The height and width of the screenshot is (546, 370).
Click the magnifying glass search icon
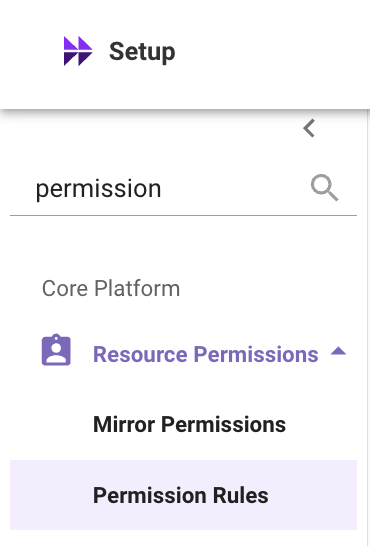(324, 188)
